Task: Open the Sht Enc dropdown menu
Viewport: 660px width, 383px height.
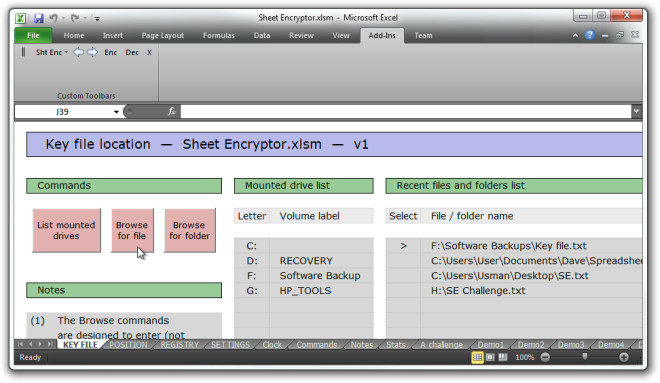Action: point(52,52)
